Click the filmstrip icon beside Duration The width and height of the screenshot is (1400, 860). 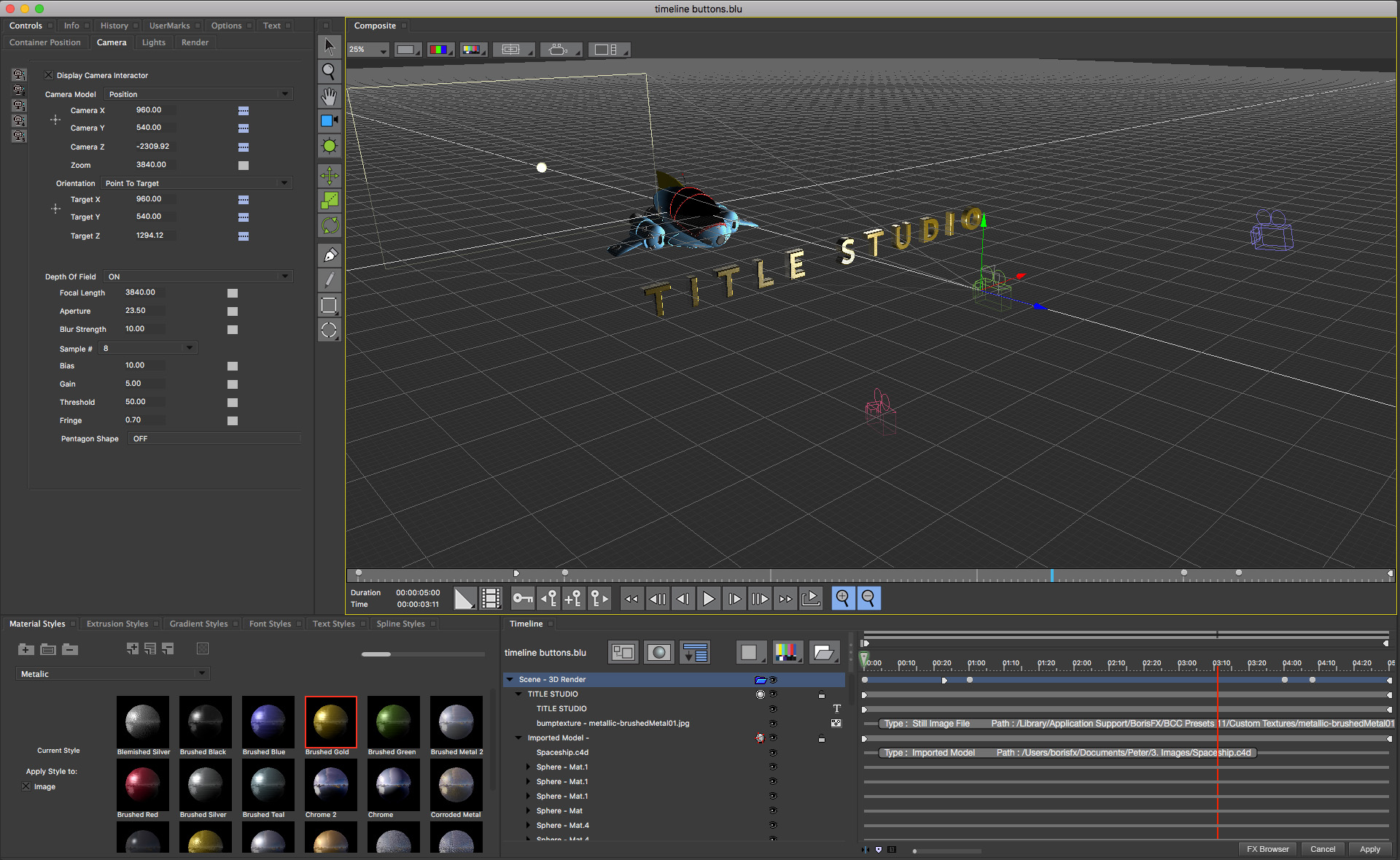491,599
